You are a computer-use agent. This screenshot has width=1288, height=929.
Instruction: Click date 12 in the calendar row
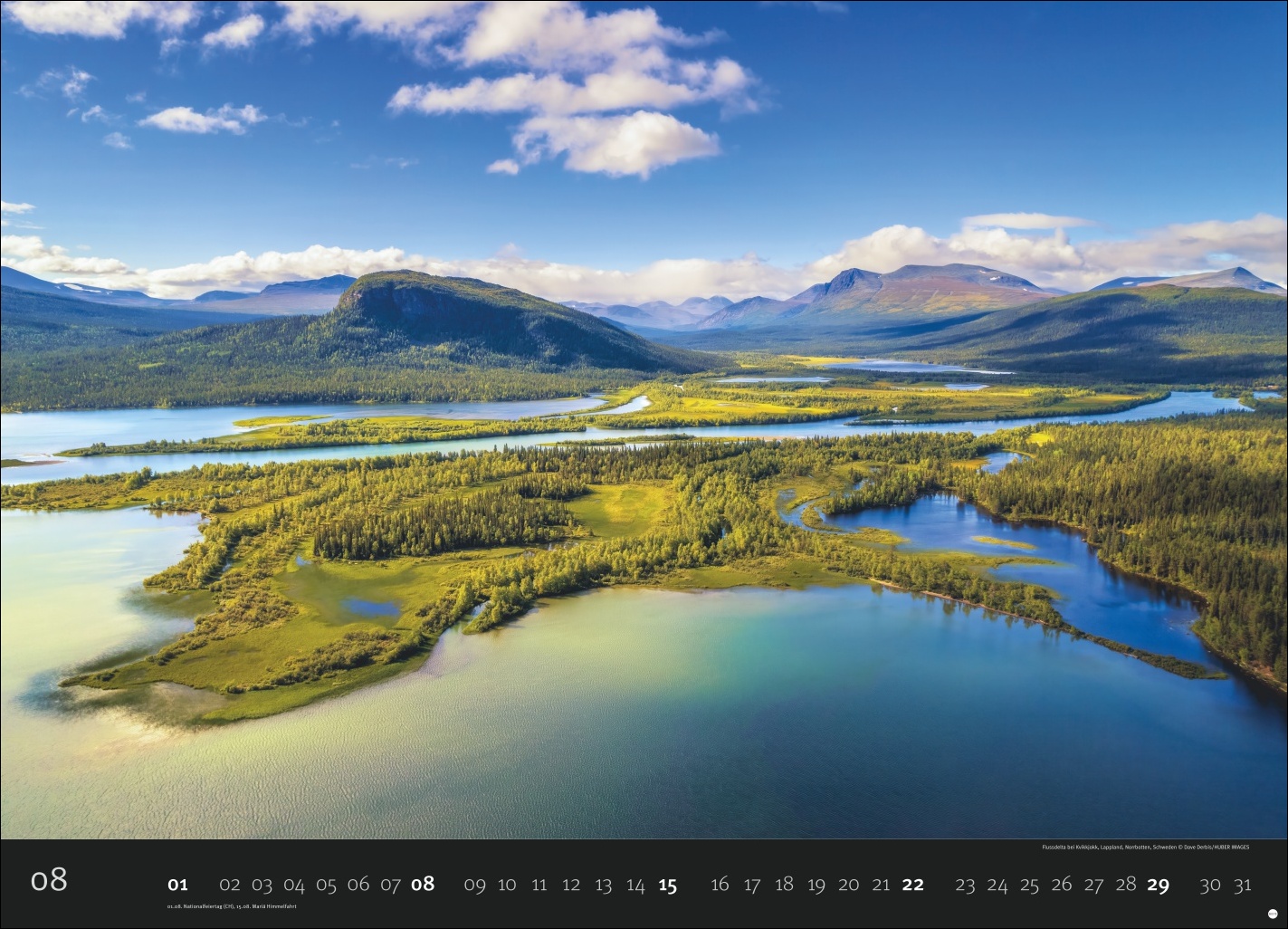tap(571, 885)
